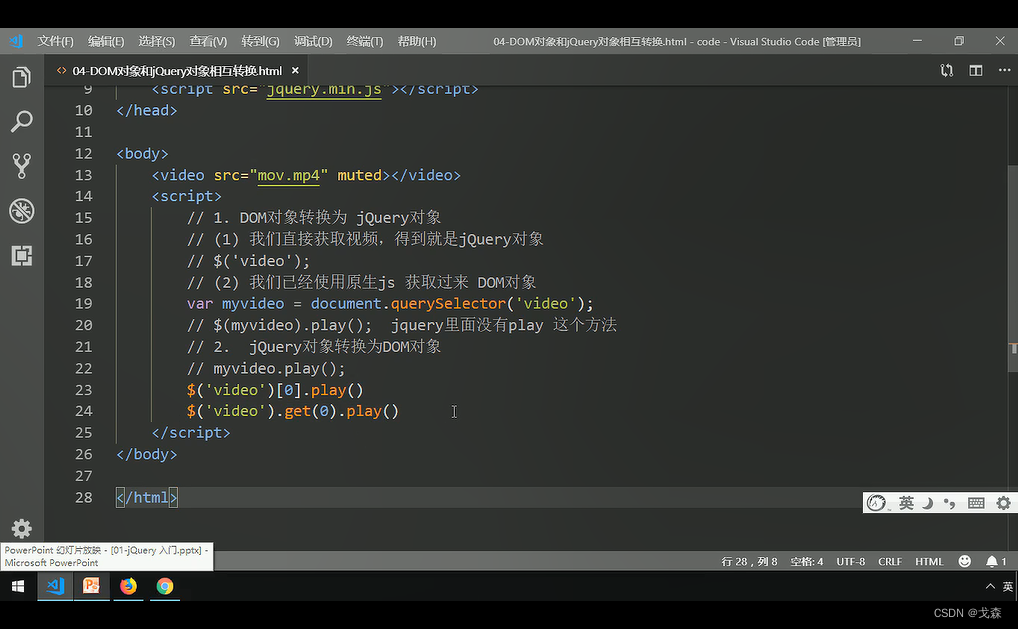Open Chrome from the taskbar

(165, 586)
